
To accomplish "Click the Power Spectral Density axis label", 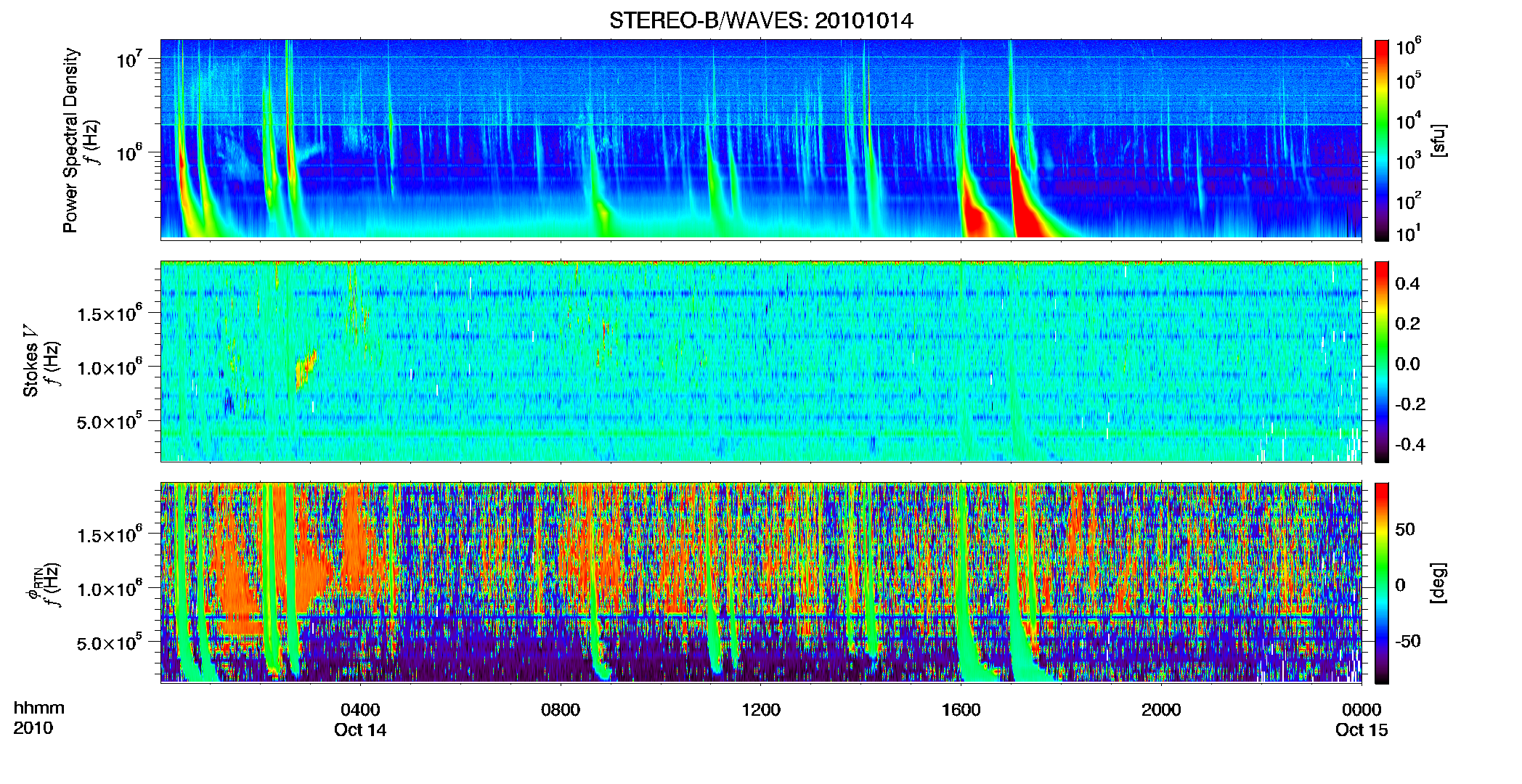I will pos(70,140).
